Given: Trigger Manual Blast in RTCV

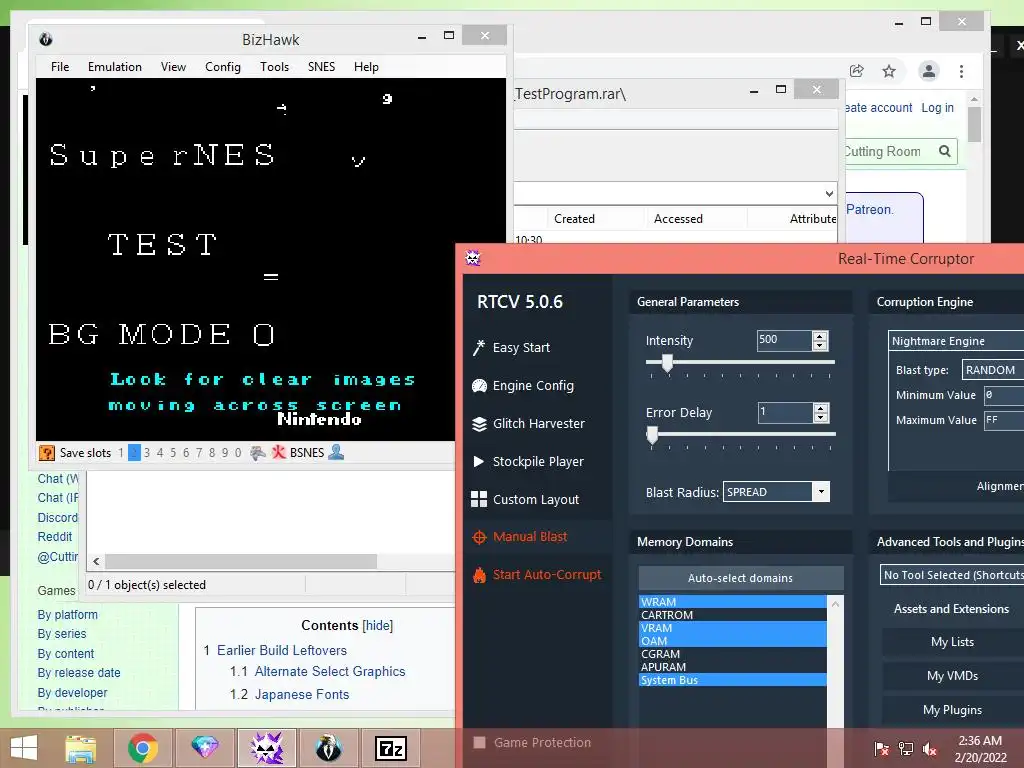Looking at the screenshot, I should click(x=520, y=537).
